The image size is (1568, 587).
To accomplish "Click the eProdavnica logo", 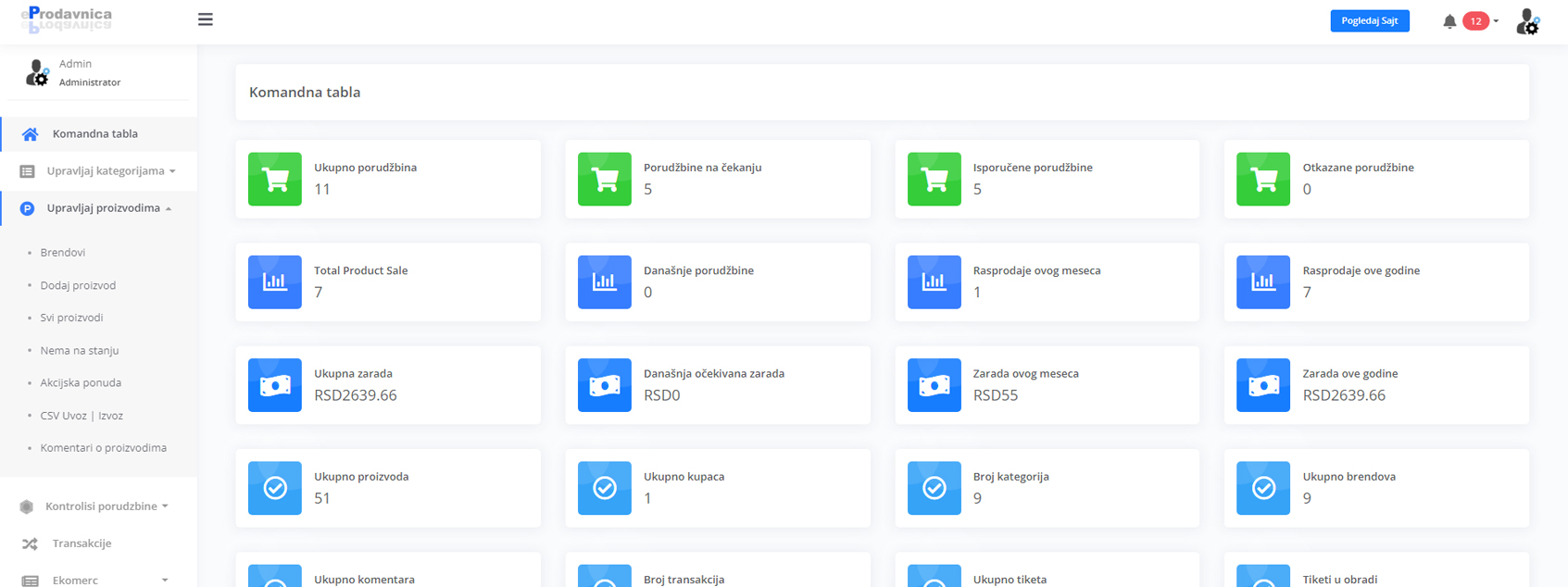I will point(67,19).
